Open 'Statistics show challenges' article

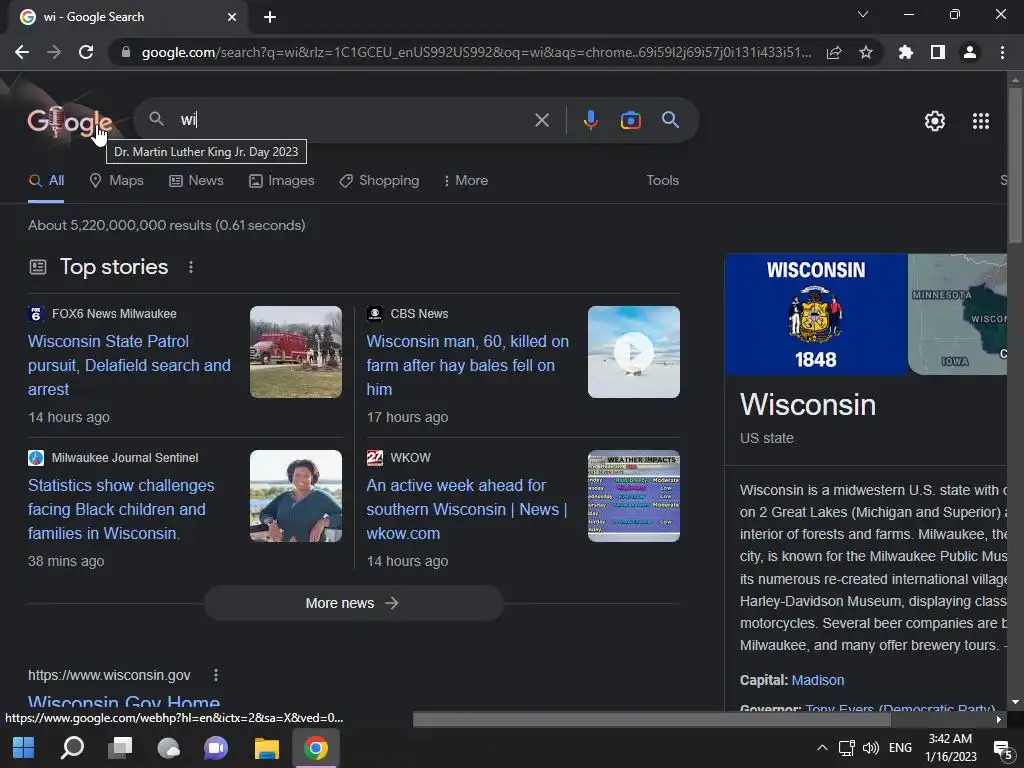click(x=121, y=509)
